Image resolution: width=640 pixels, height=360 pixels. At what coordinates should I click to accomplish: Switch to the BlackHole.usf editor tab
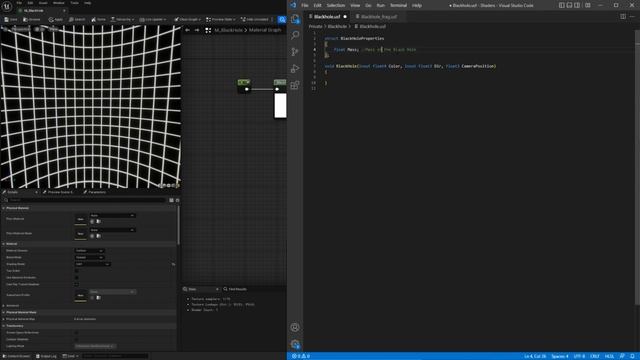pyautogui.click(x=327, y=17)
